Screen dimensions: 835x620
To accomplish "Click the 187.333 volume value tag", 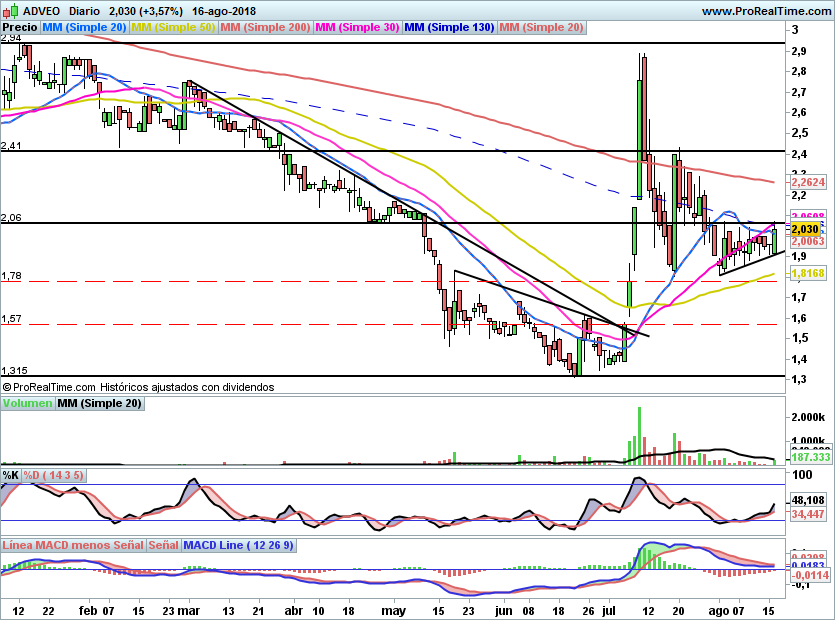I will tap(809, 457).
